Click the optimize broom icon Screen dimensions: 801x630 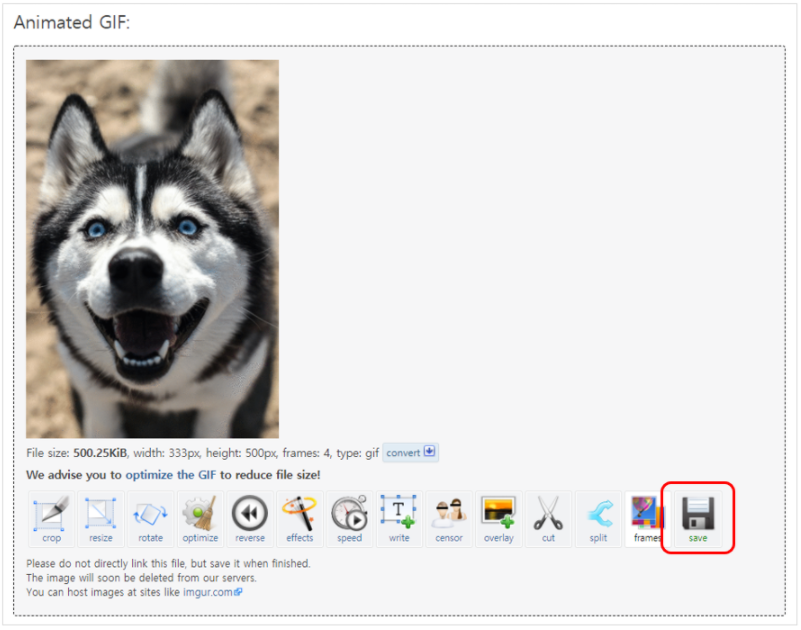200,519
